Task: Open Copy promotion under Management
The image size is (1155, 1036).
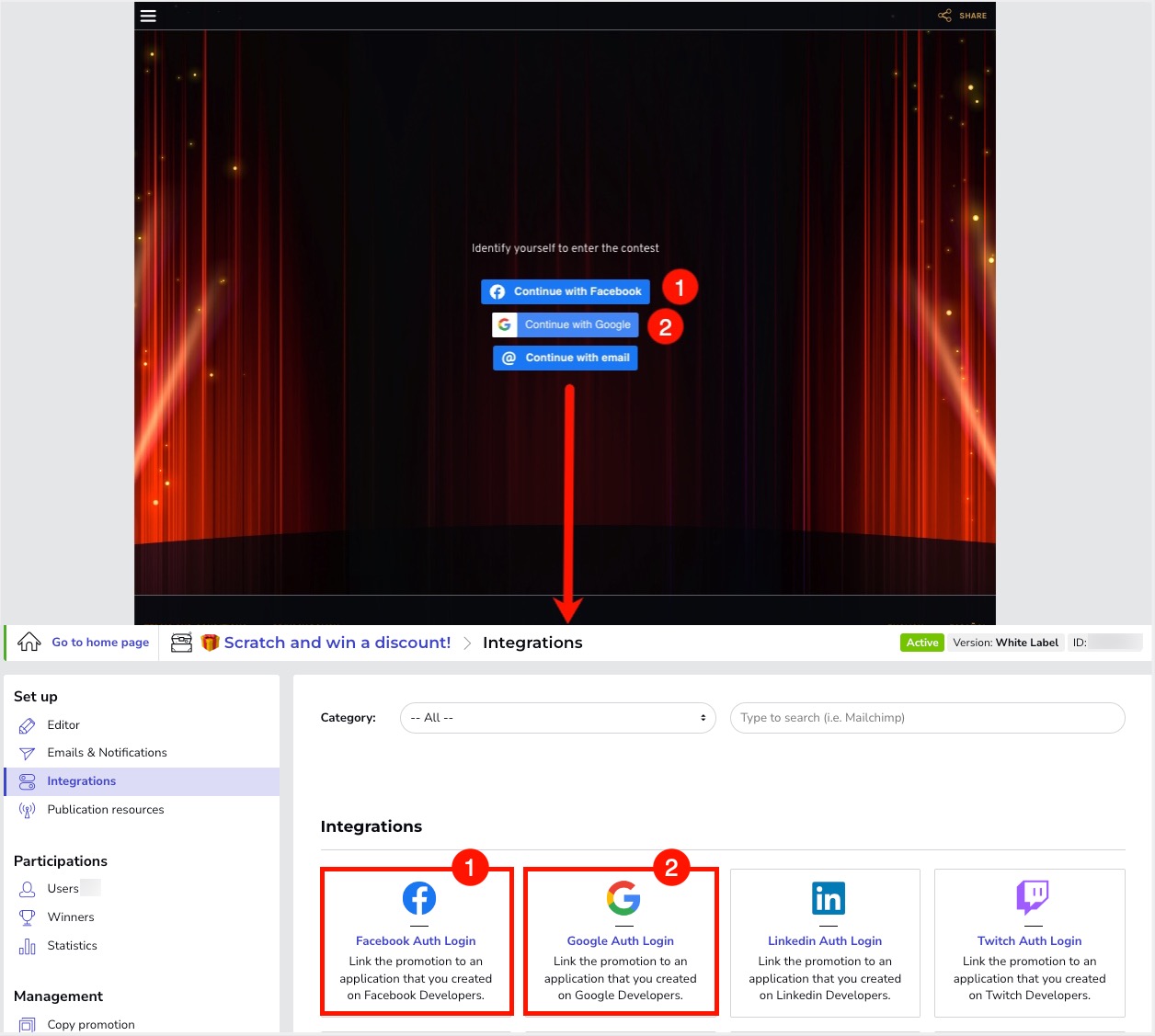Action: [x=90, y=1024]
